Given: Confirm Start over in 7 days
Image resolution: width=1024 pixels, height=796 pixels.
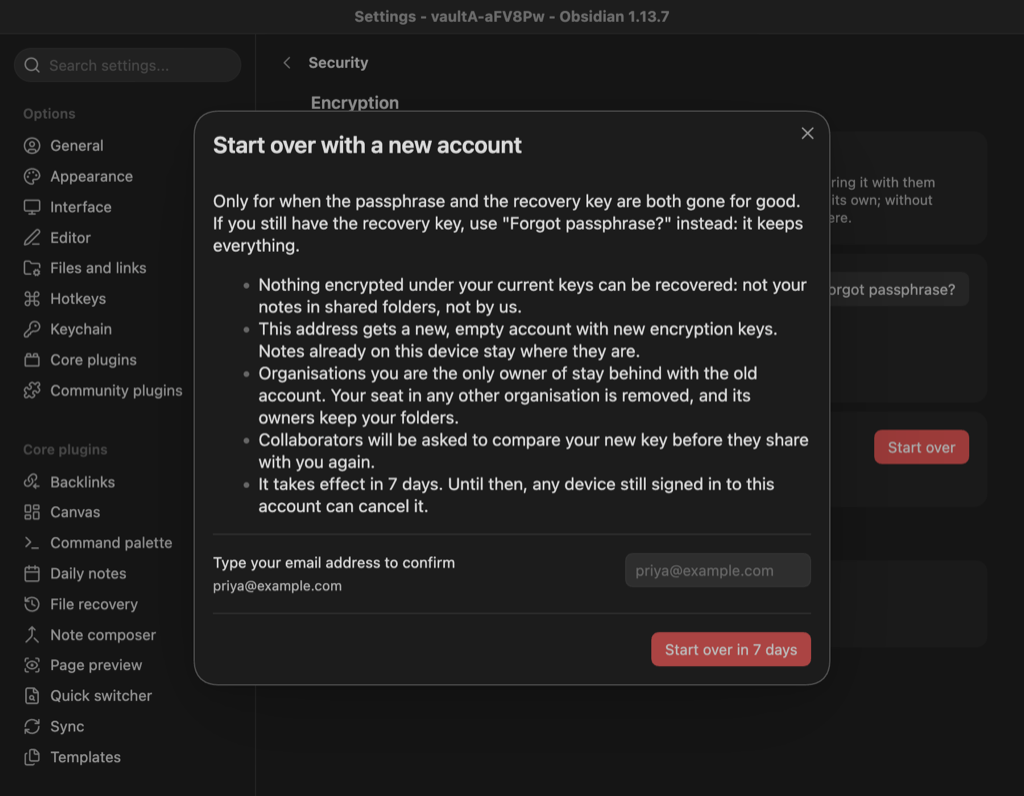Looking at the screenshot, I should 731,649.
